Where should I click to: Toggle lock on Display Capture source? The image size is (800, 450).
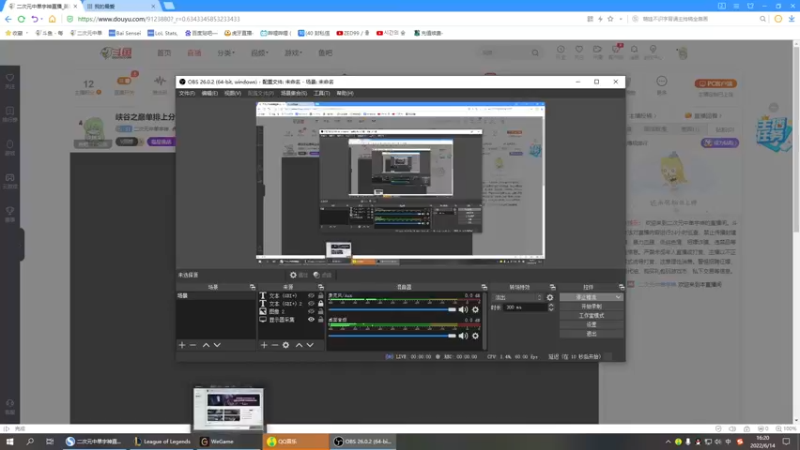click(x=320, y=319)
